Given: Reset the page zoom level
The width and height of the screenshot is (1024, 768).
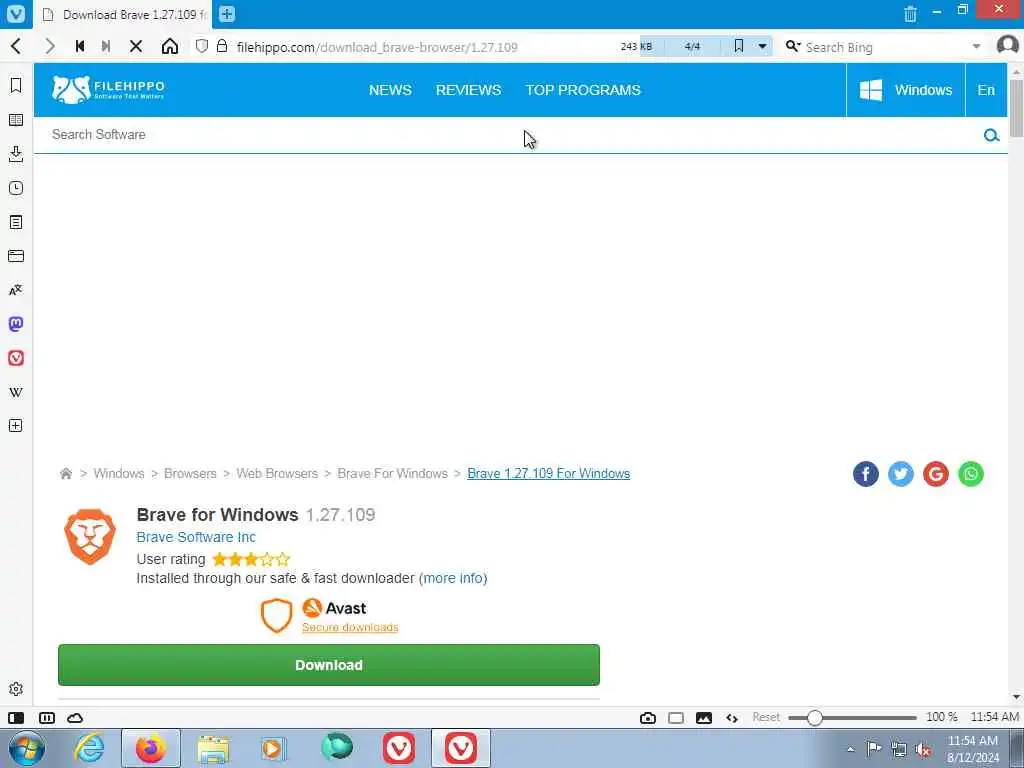Looking at the screenshot, I should (766, 717).
